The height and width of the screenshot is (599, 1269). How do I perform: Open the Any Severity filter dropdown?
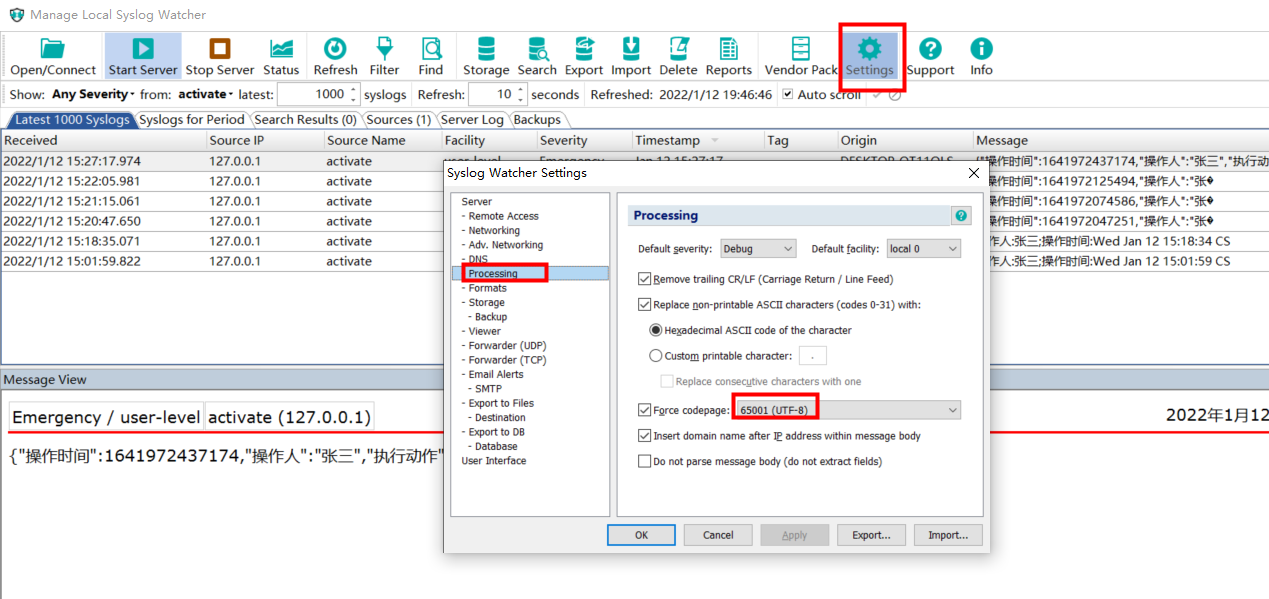[x=93, y=94]
